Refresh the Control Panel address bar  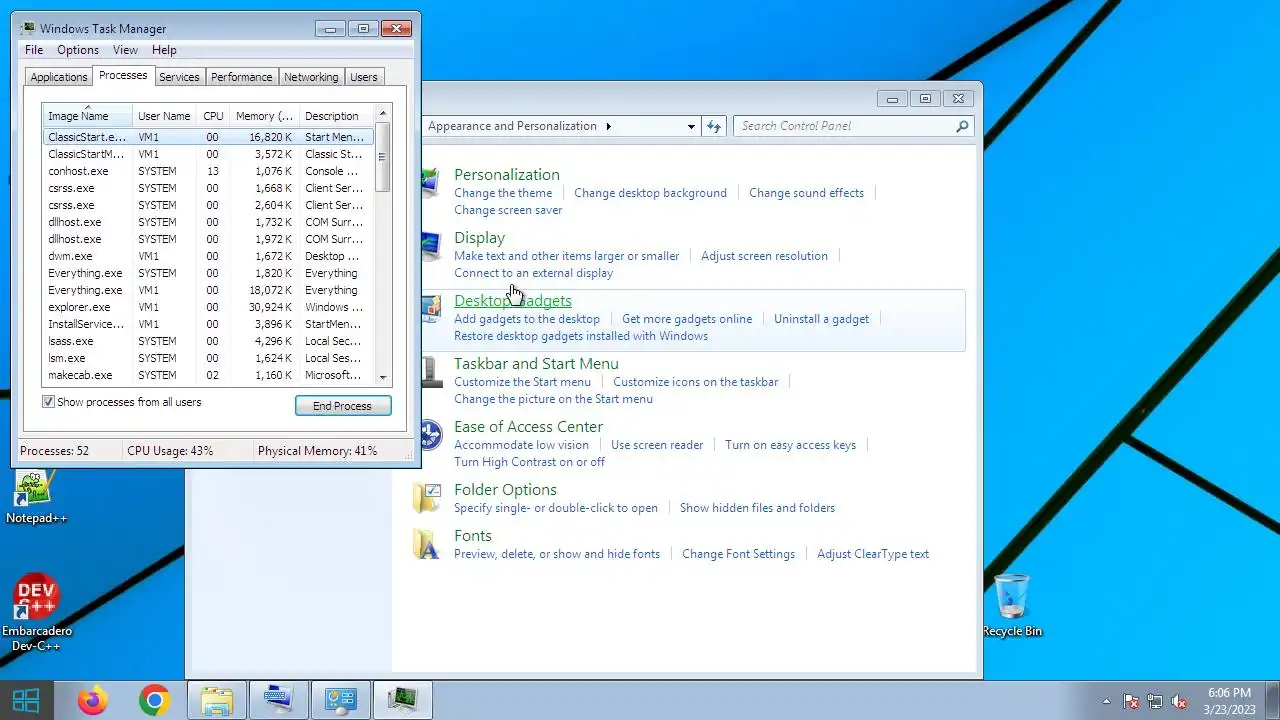[x=713, y=126]
